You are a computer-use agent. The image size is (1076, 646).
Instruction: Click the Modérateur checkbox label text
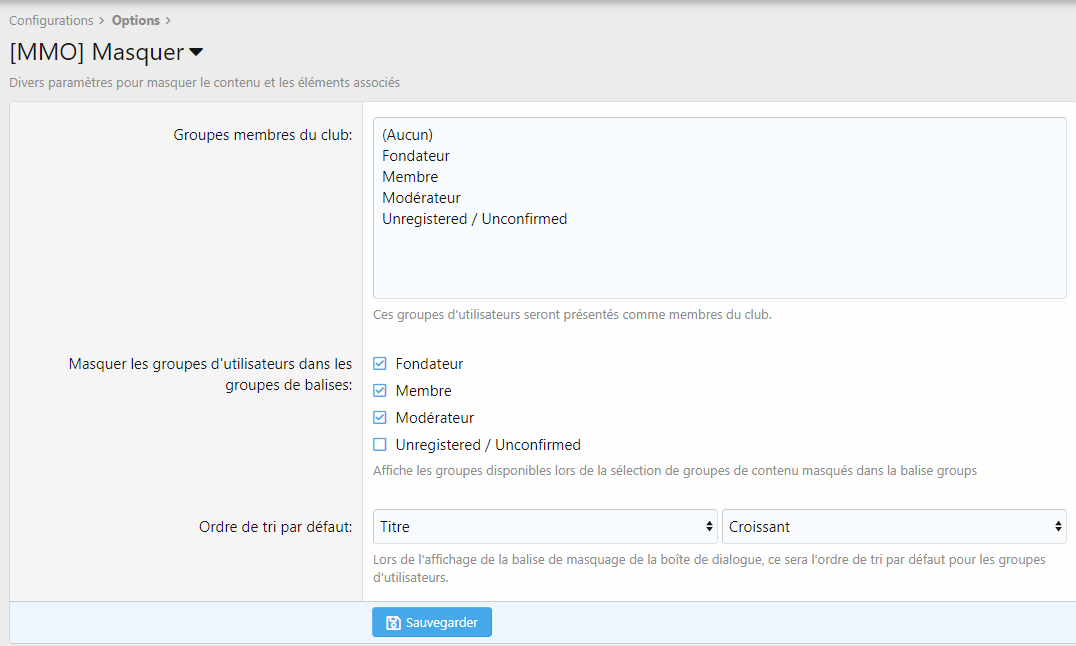[x=434, y=418]
